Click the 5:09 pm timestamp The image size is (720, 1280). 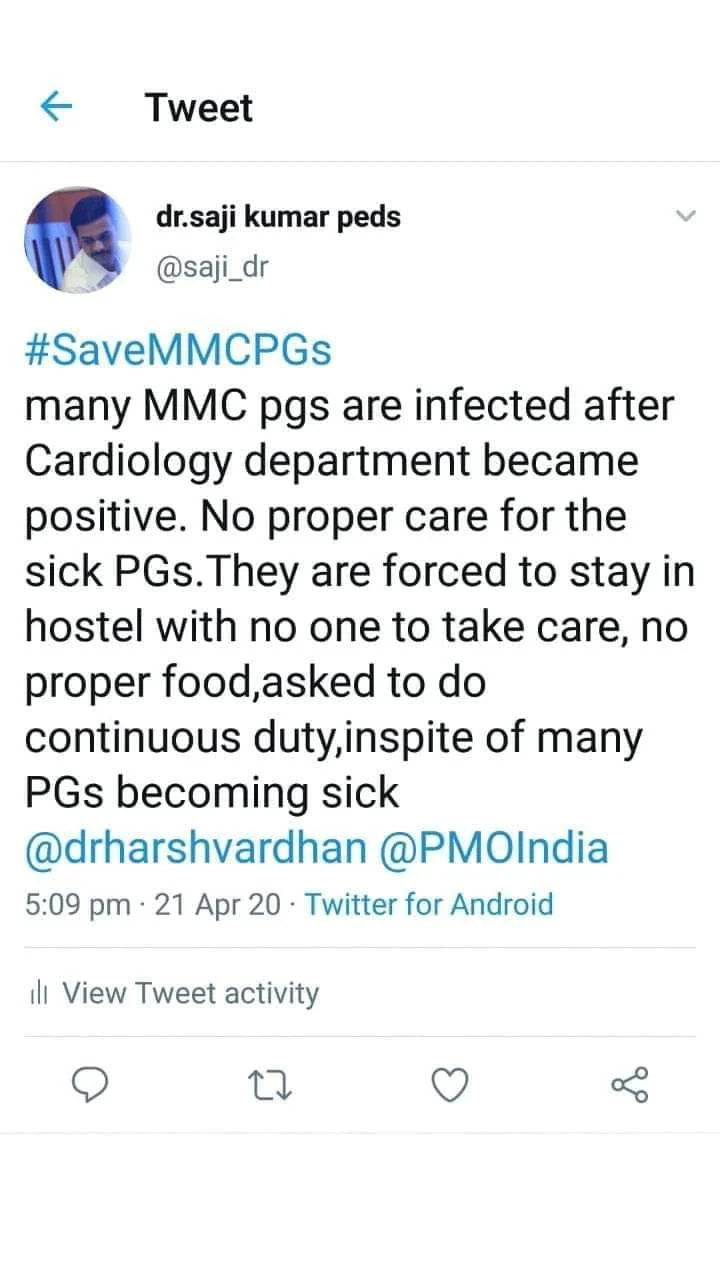tap(77, 905)
